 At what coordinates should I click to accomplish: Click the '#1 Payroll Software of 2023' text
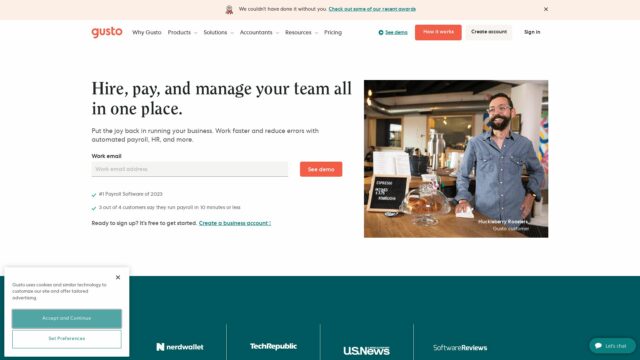pyautogui.click(x=131, y=194)
